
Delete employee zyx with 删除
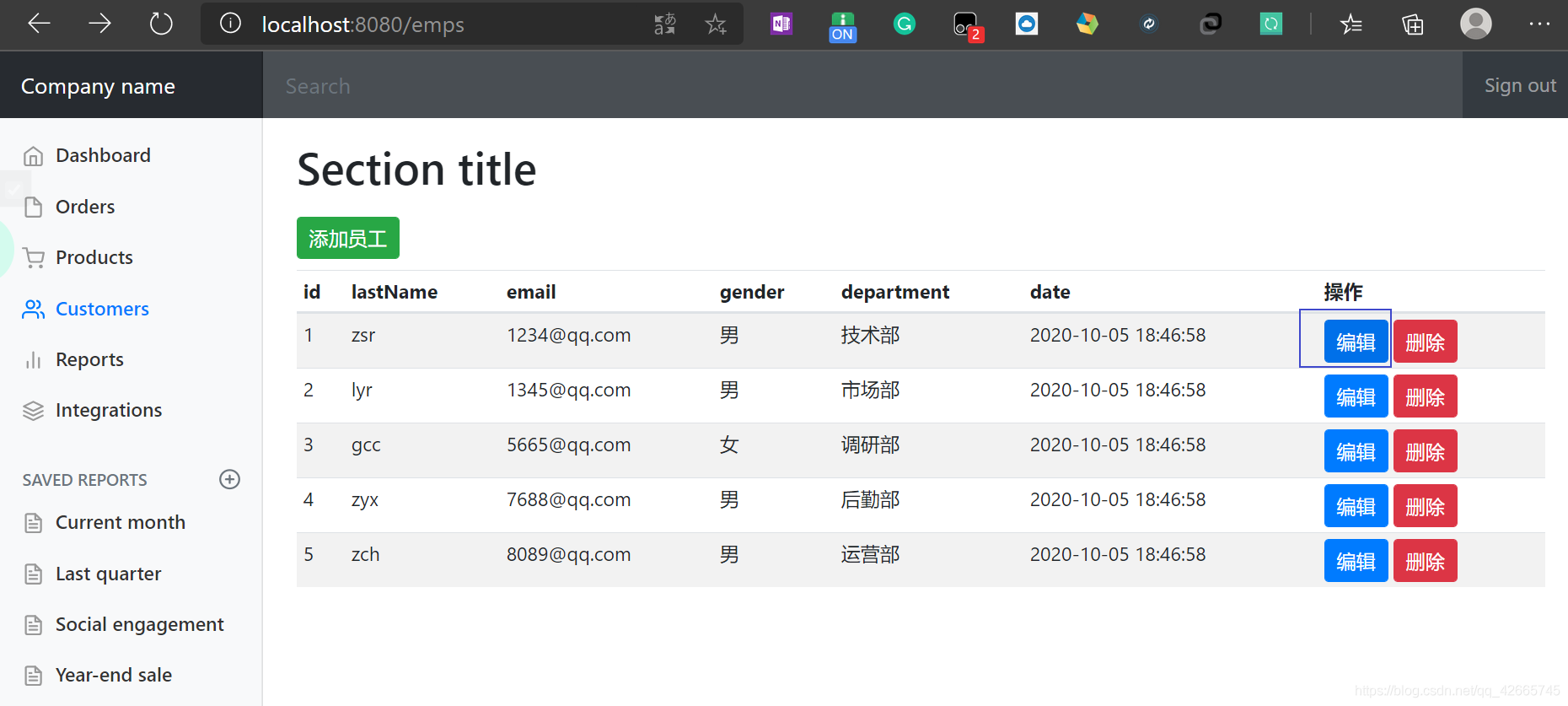click(x=1426, y=506)
